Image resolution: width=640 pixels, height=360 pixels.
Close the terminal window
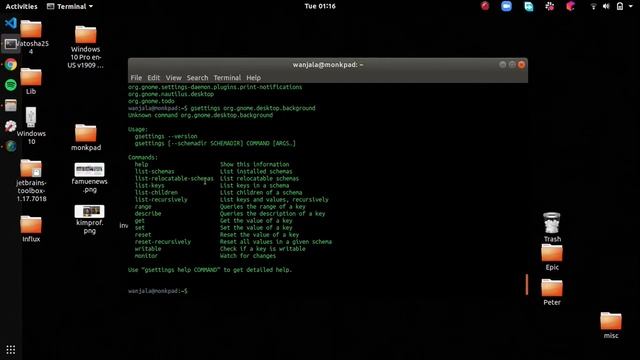pos(521,64)
